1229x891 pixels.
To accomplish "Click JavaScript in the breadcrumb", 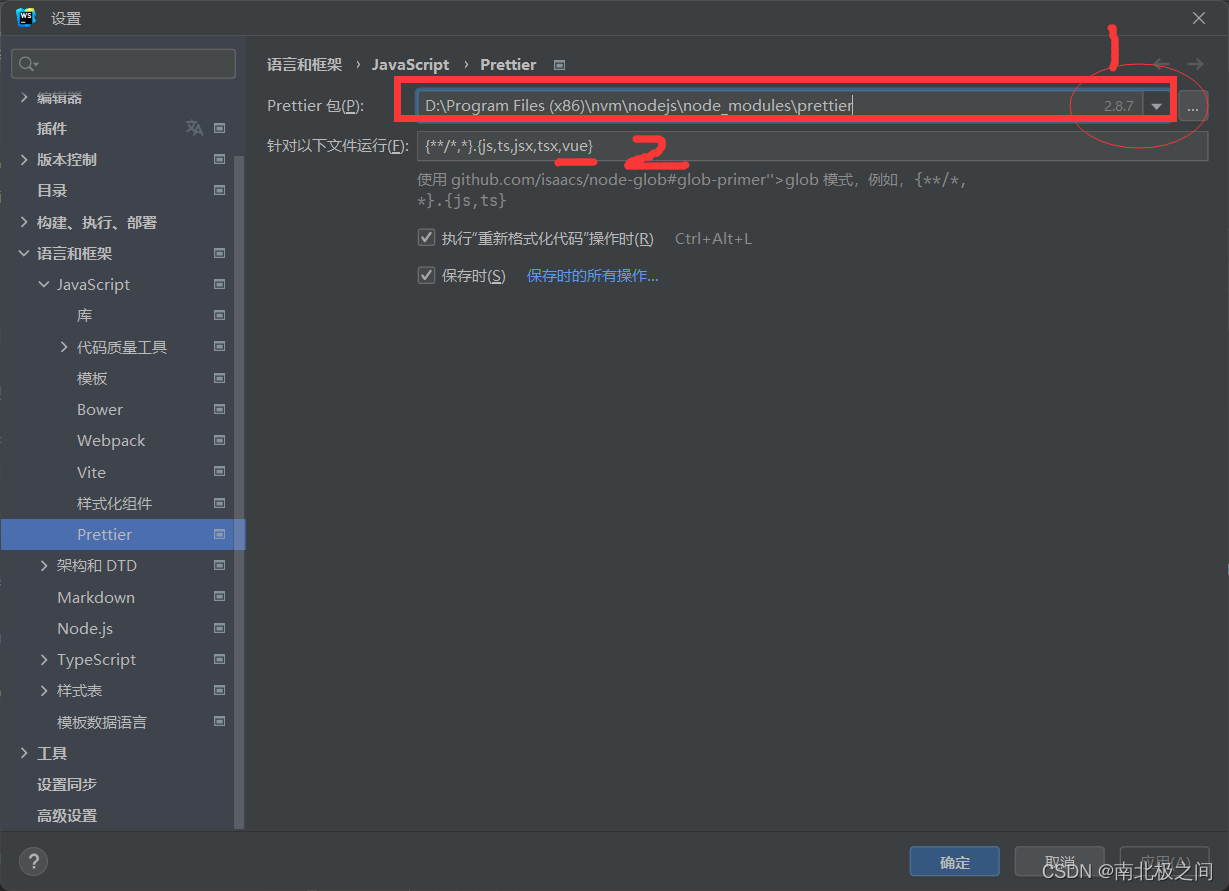I will pos(411,64).
